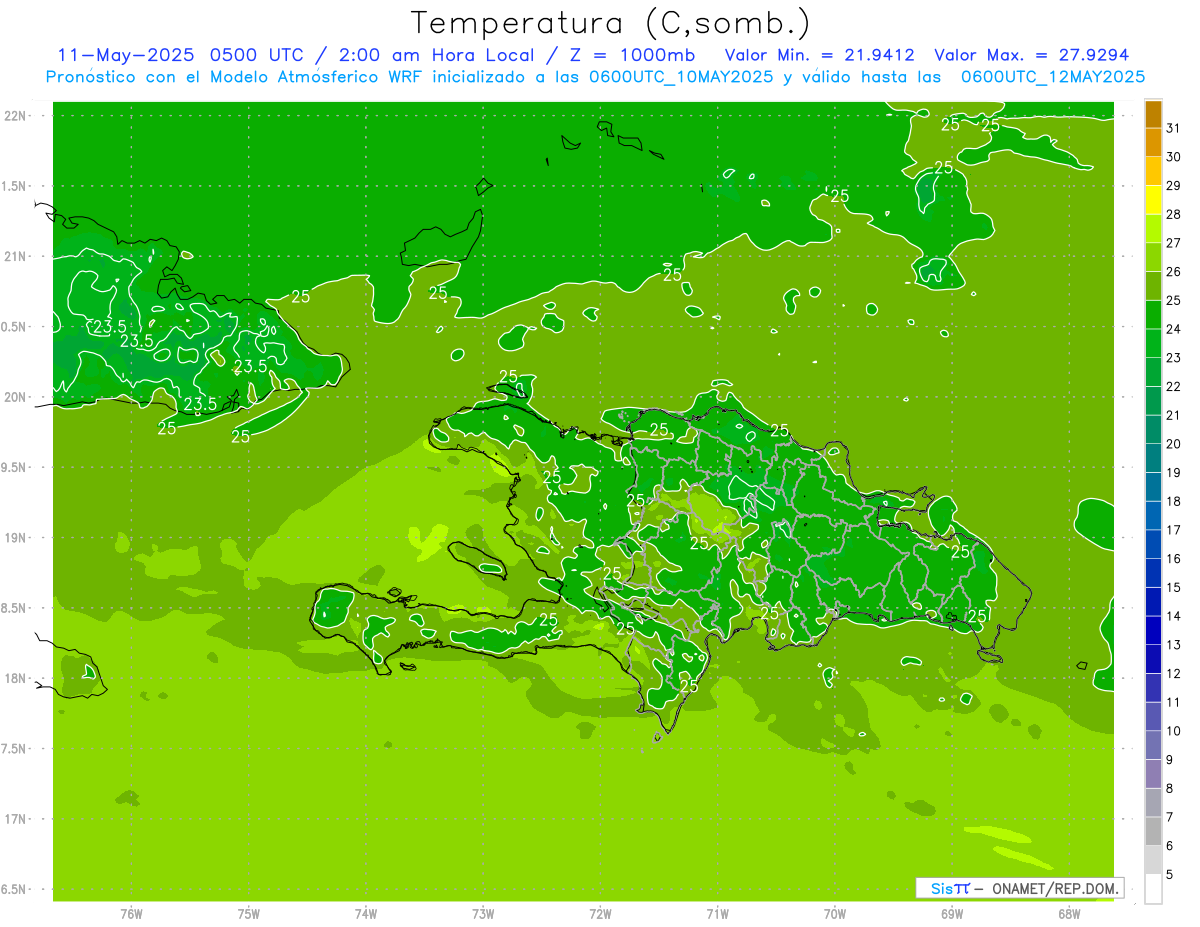Click the '70W' longitude axis label
This screenshot has width=1200, height=927.
pos(835,914)
